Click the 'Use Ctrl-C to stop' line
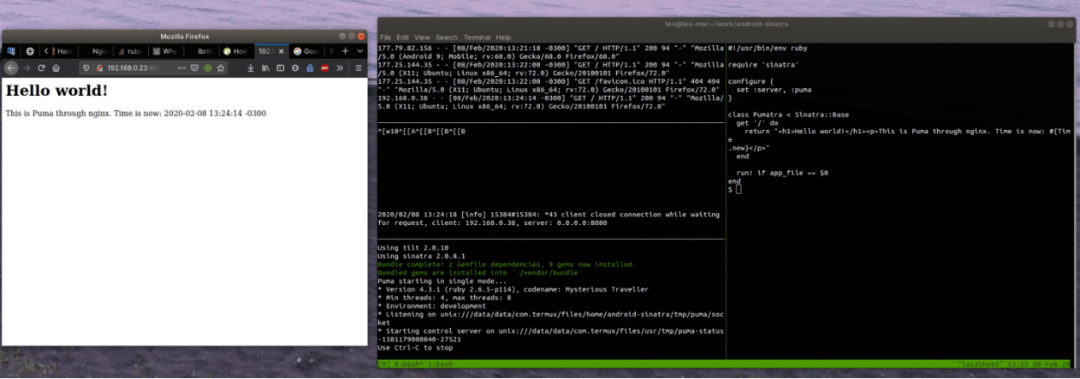Image resolution: width=1080 pixels, height=379 pixels. pos(415,347)
